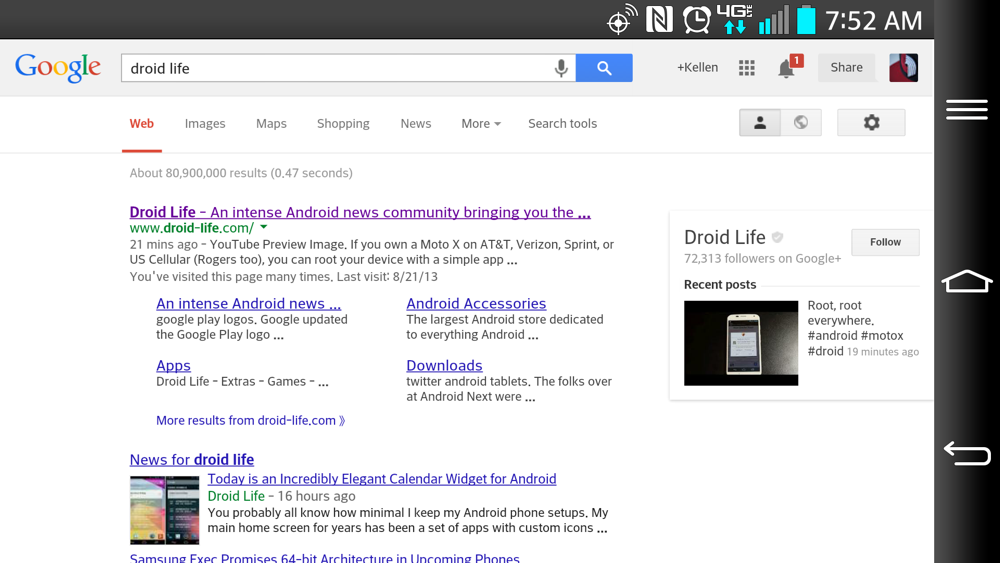1000x563 pixels.
Task: Switch to the News tab
Action: [415, 124]
